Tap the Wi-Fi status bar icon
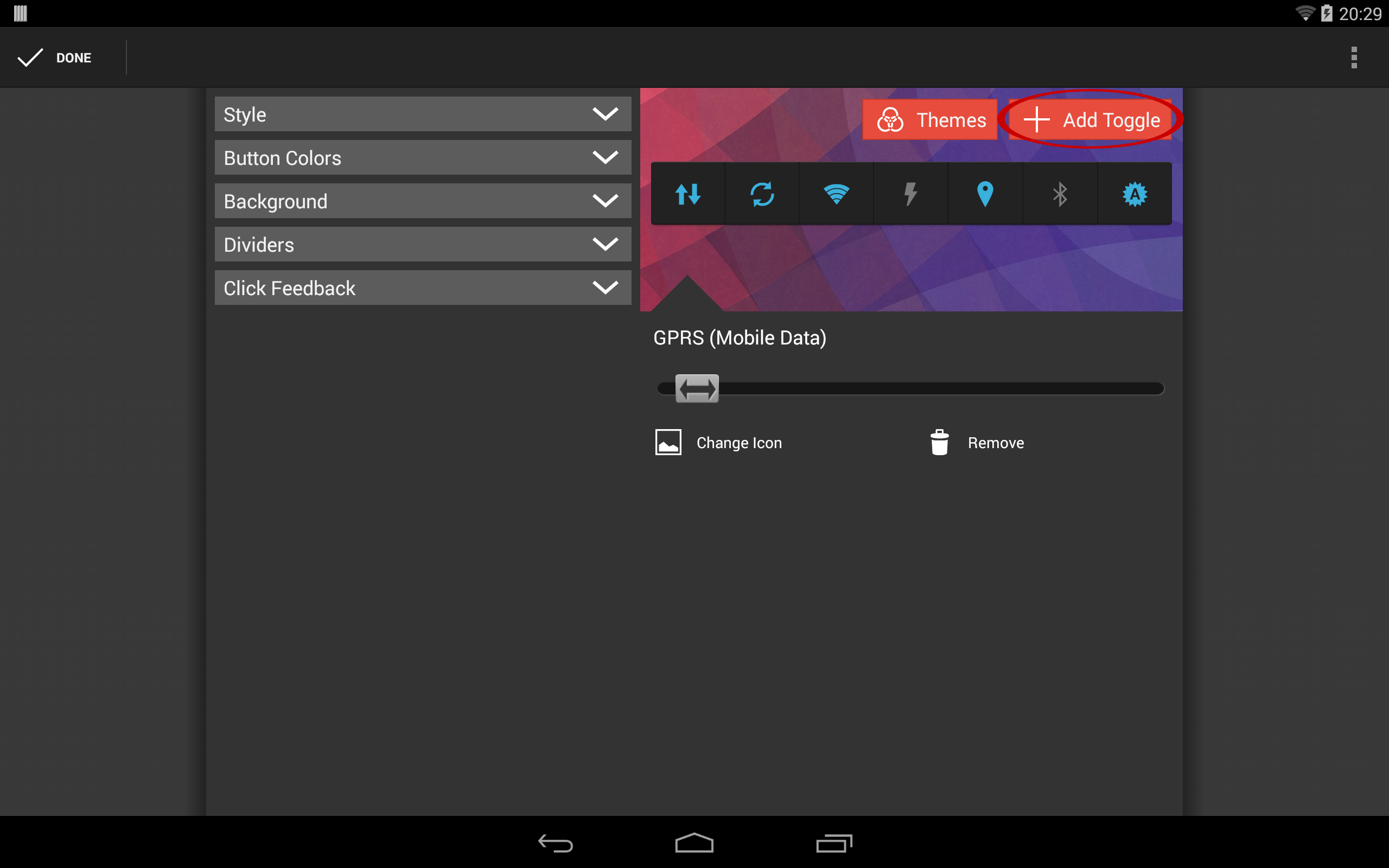Screen dimensions: 1389x868 click(1305, 13)
